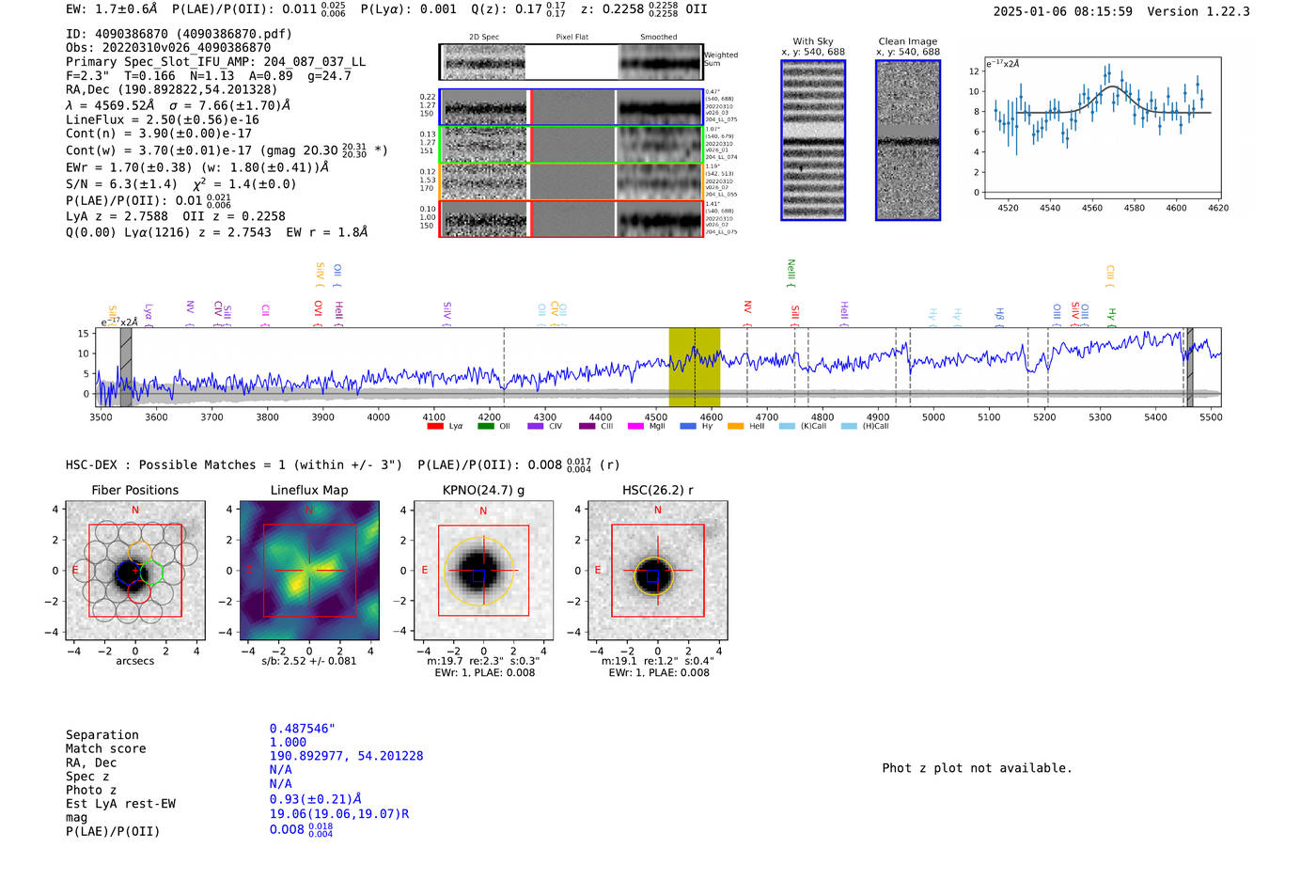Click the blue square marker in KPNO image
1316x896 pixels.
pos(478,575)
